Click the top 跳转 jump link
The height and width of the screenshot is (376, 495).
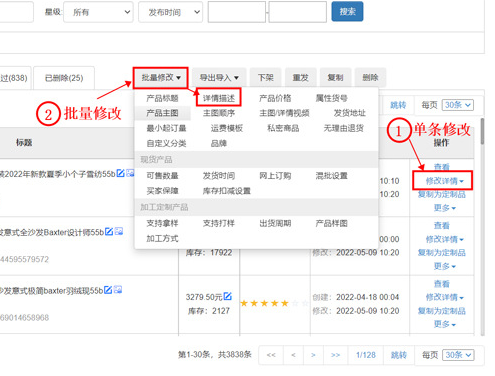pyautogui.click(x=398, y=105)
